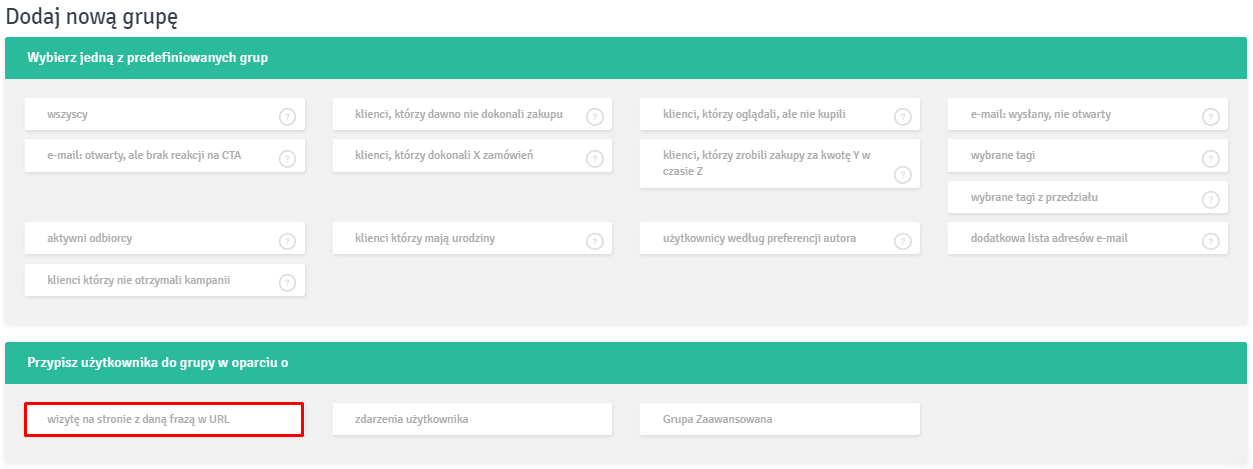Click question mark next to 'klienci którzy nie otrzymali kampanii'
The height and width of the screenshot is (469, 1253).
(x=287, y=283)
